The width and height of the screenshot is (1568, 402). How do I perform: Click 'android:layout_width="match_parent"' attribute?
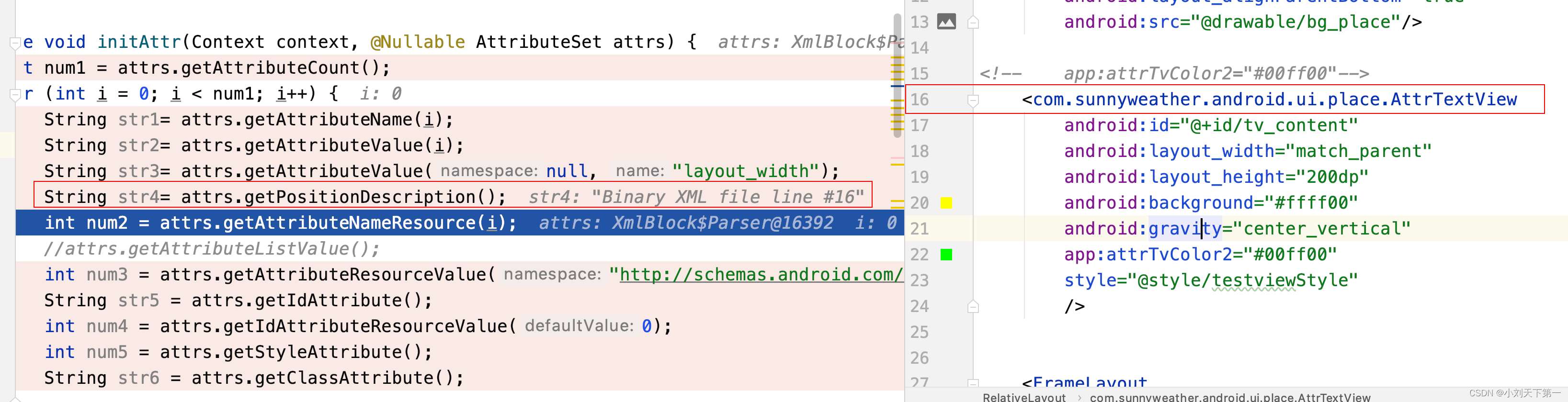tap(1248, 151)
